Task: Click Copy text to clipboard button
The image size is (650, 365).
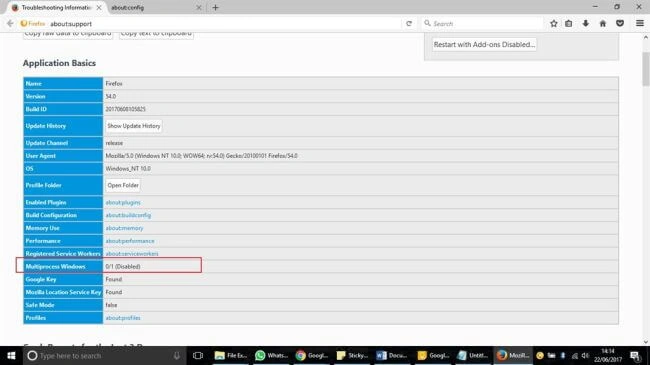Action: click(156, 35)
